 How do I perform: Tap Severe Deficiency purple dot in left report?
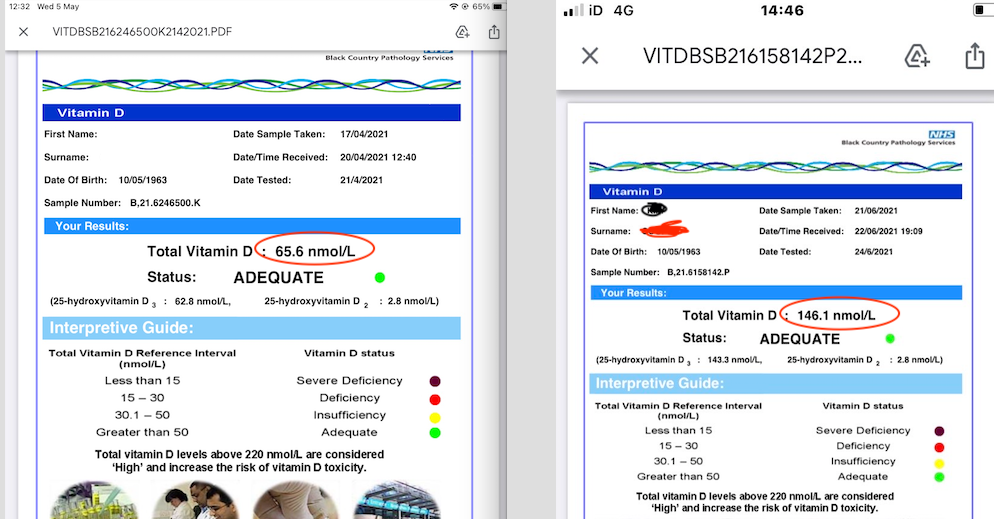[435, 381]
